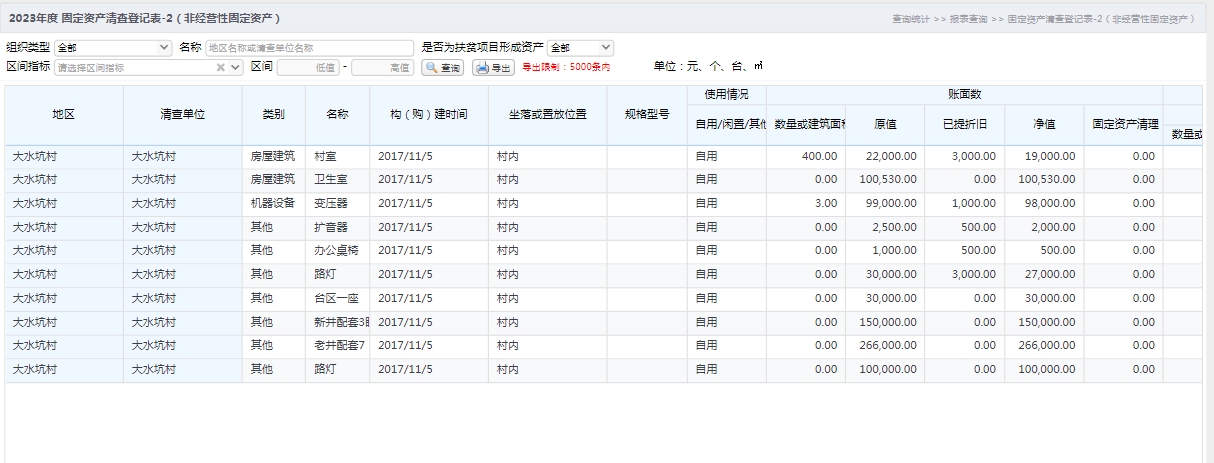Click the 已提折旧 column header
The width and height of the screenshot is (1214, 463).
(964, 125)
